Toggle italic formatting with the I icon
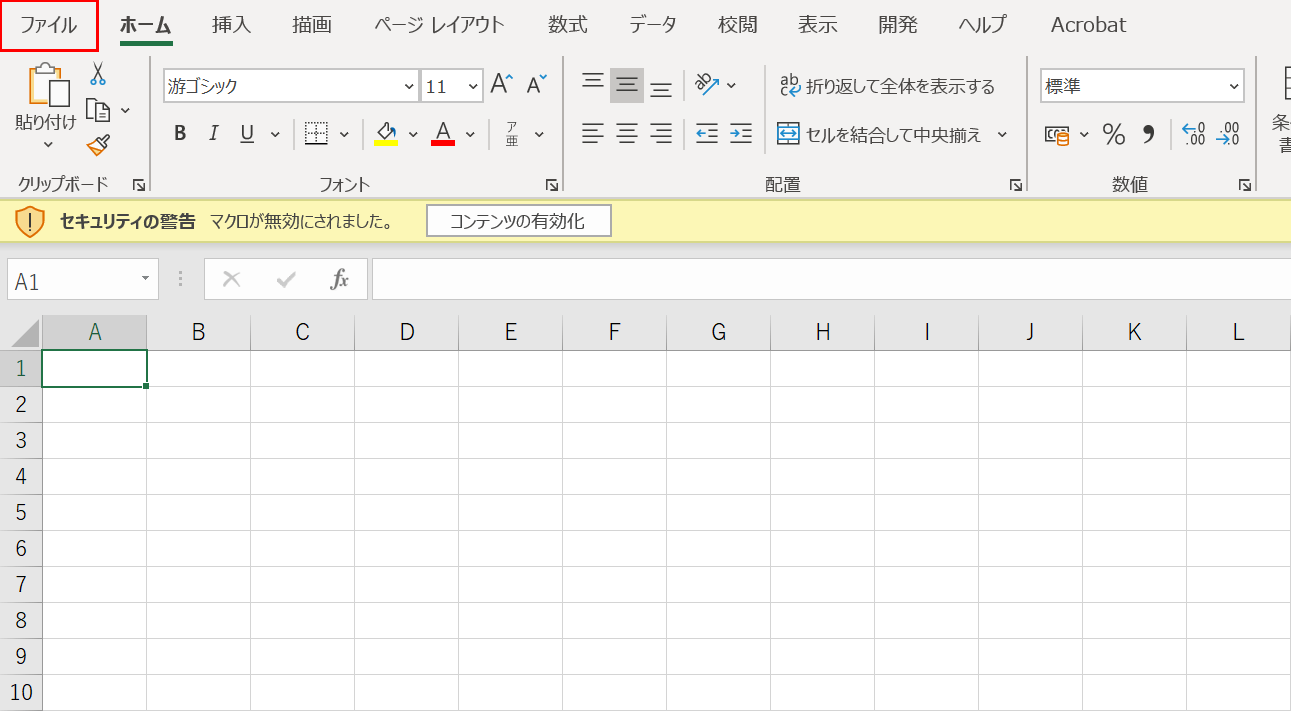Screen dimensions: 1291x711 click(x=213, y=132)
